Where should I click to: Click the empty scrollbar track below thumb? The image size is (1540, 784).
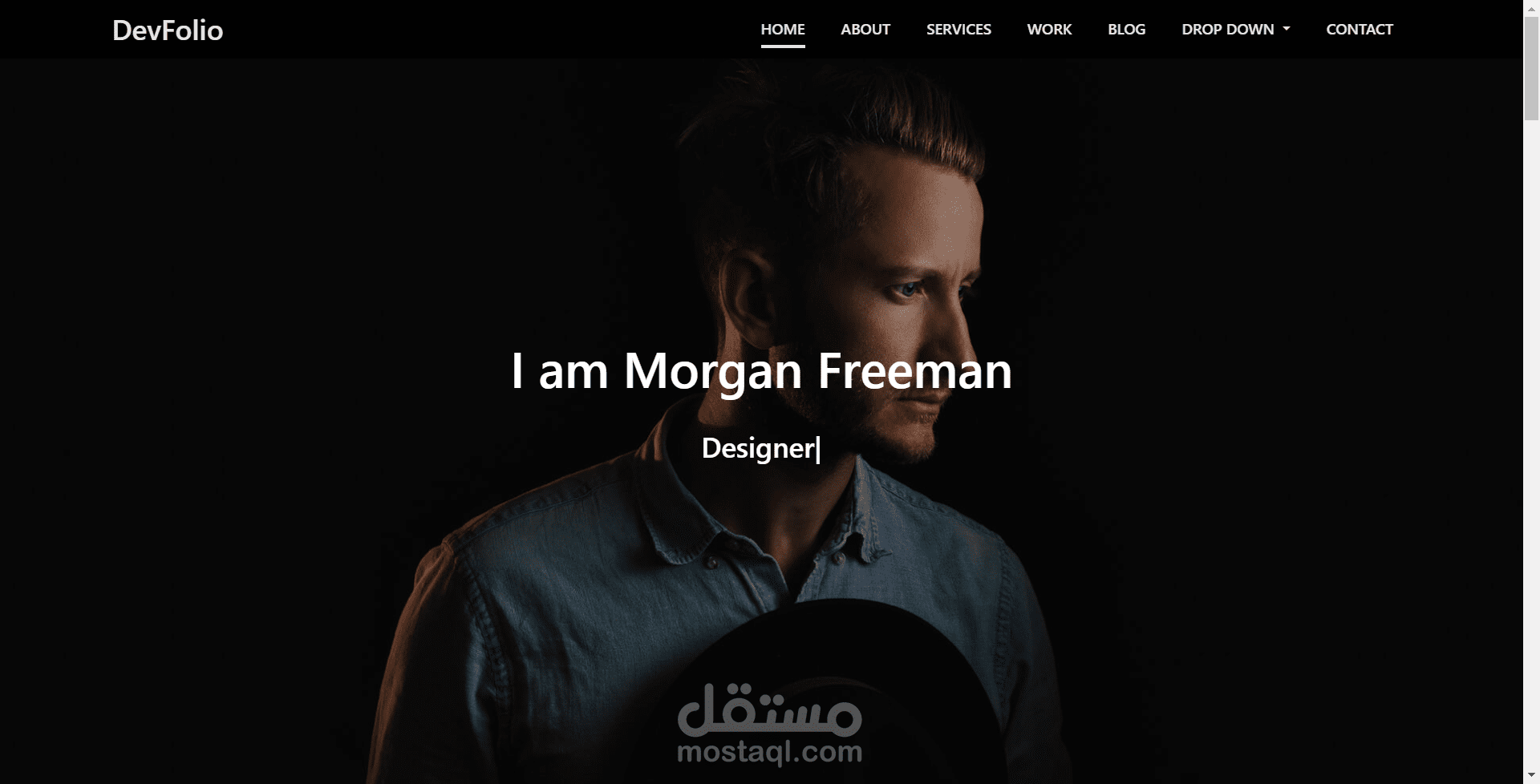tap(1531, 441)
